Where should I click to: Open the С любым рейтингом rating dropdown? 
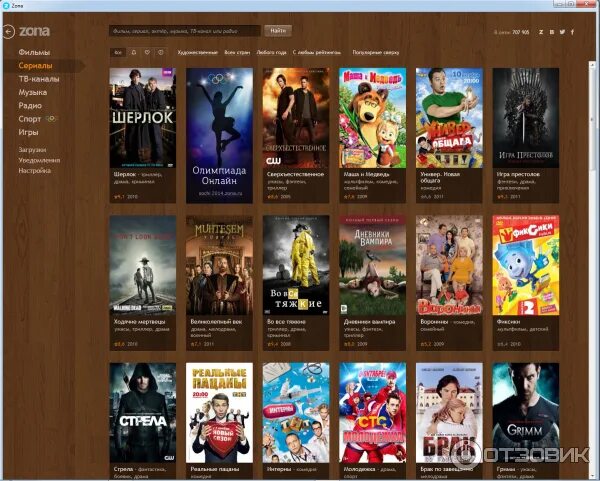tap(316, 52)
